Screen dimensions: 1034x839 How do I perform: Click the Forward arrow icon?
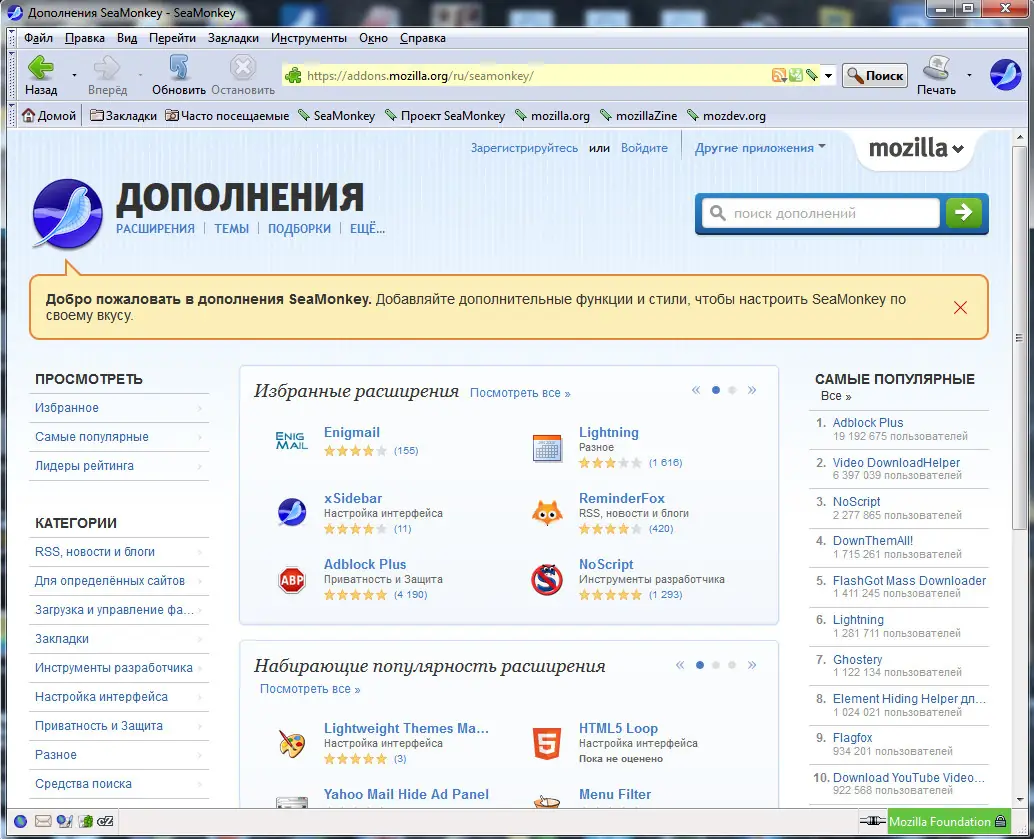coord(107,67)
